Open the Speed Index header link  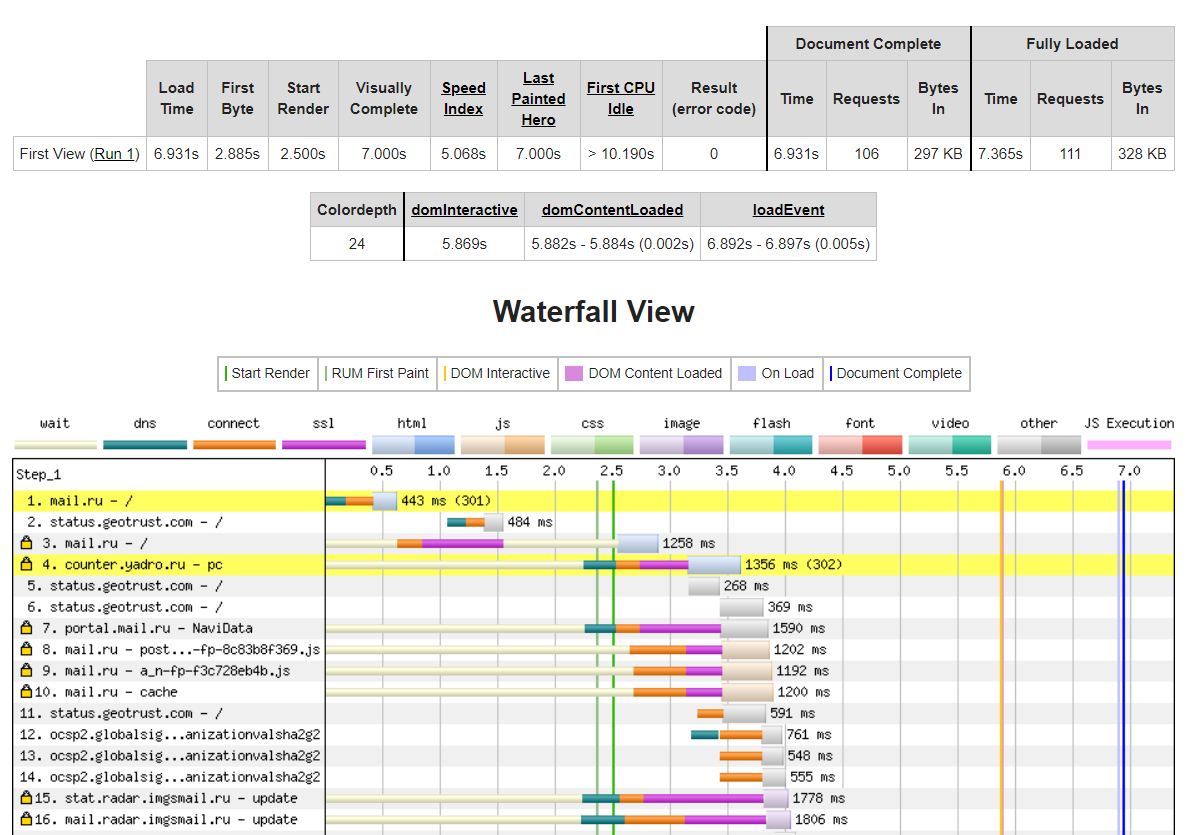(x=464, y=98)
